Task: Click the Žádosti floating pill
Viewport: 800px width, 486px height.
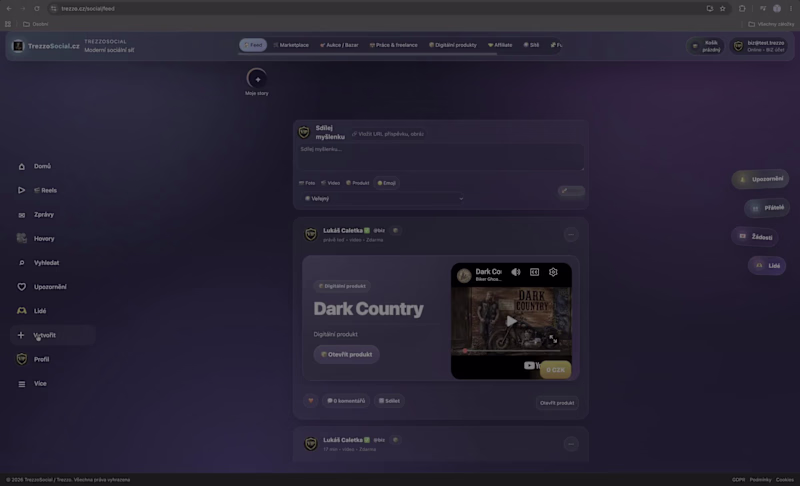Action: click(755, 237)
